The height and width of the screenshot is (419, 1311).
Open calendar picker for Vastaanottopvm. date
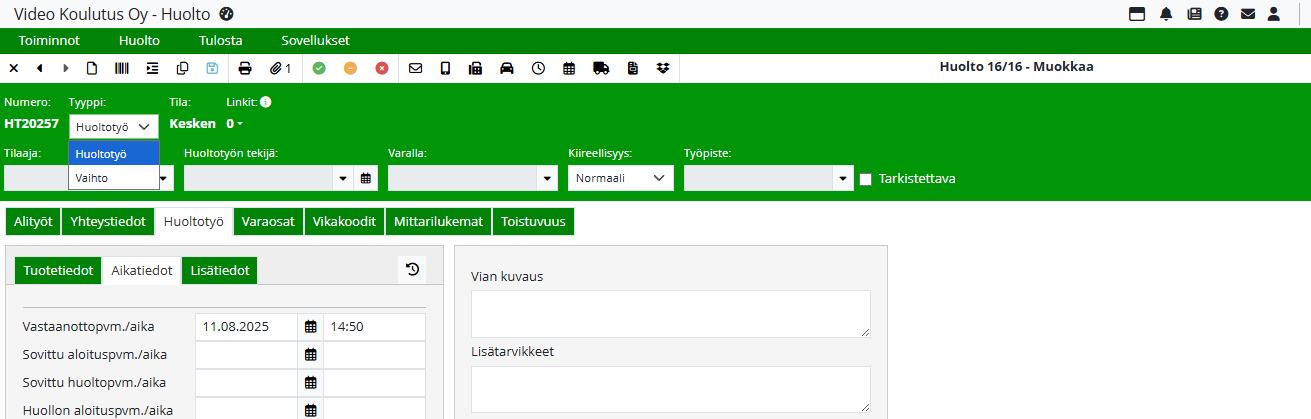311,327
